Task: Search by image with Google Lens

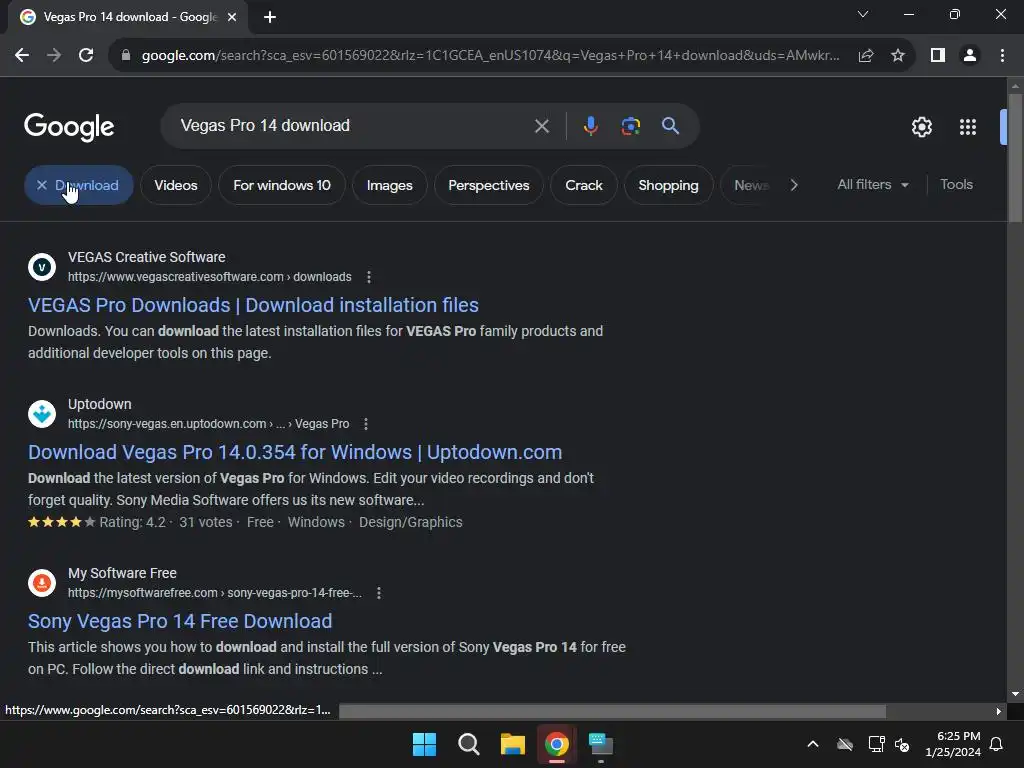Action: (x=630, y=126)
